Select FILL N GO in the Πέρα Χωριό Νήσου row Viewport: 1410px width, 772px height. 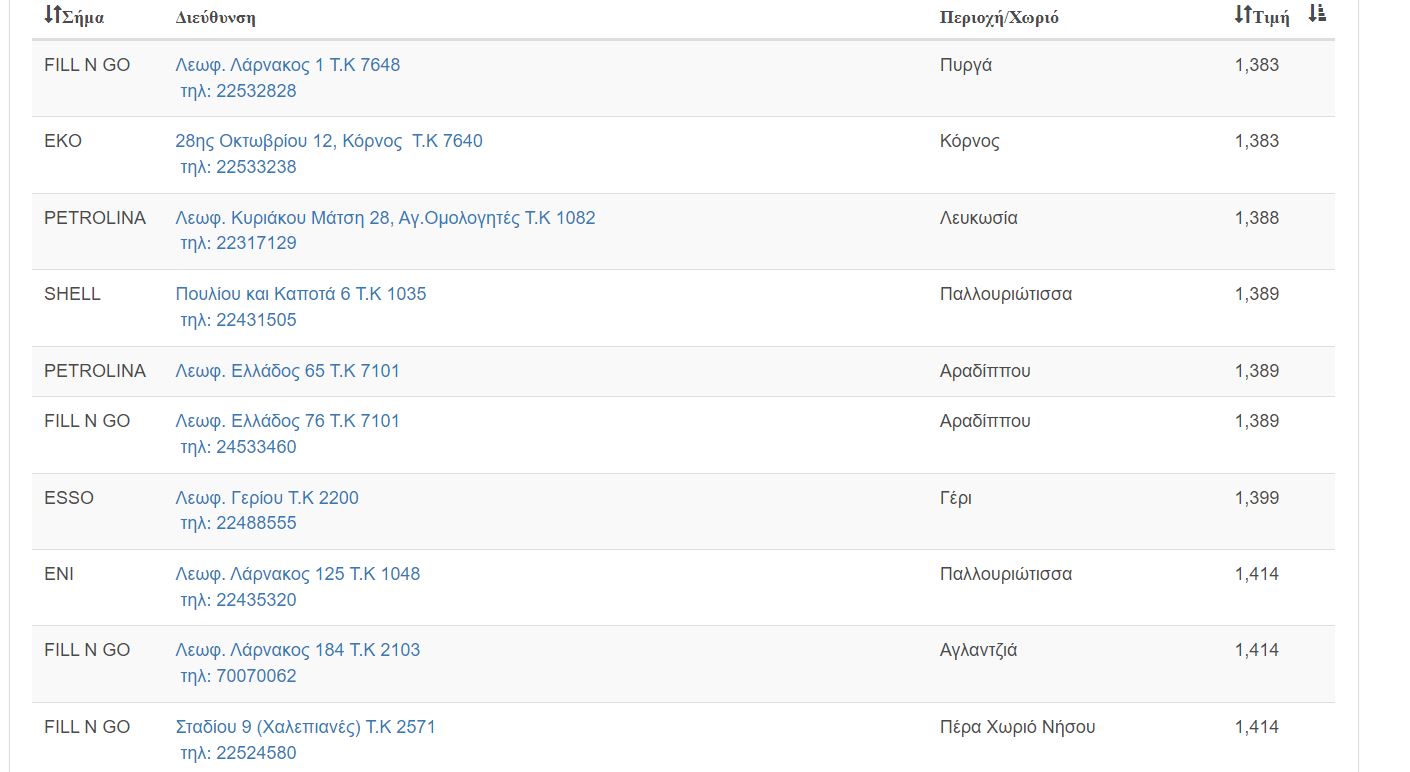(87, 727)
